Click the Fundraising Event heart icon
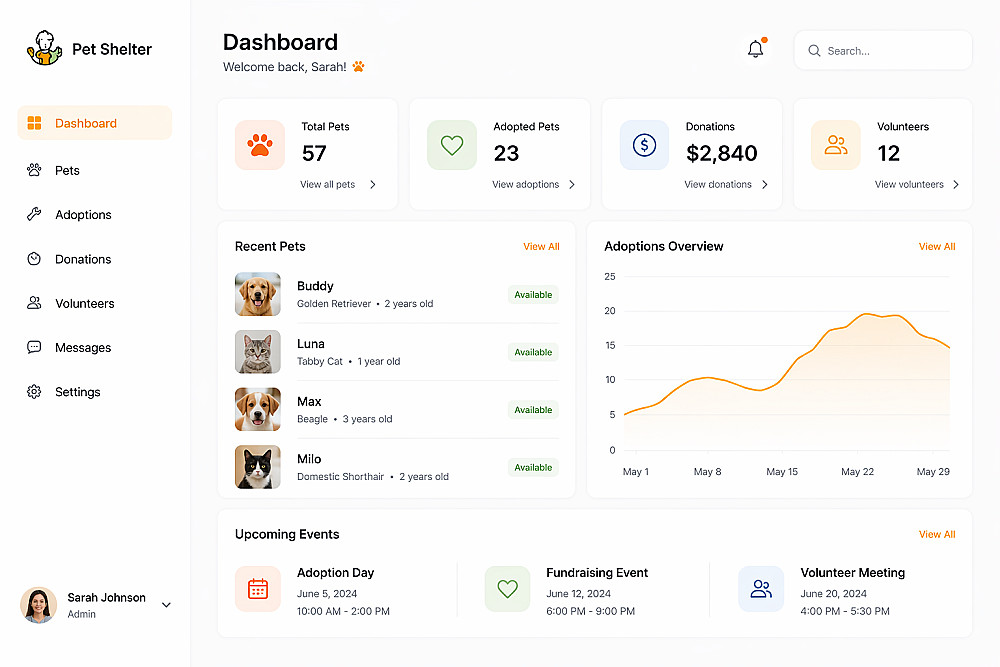The image size is (1000, 667). (x=507, y=589)
